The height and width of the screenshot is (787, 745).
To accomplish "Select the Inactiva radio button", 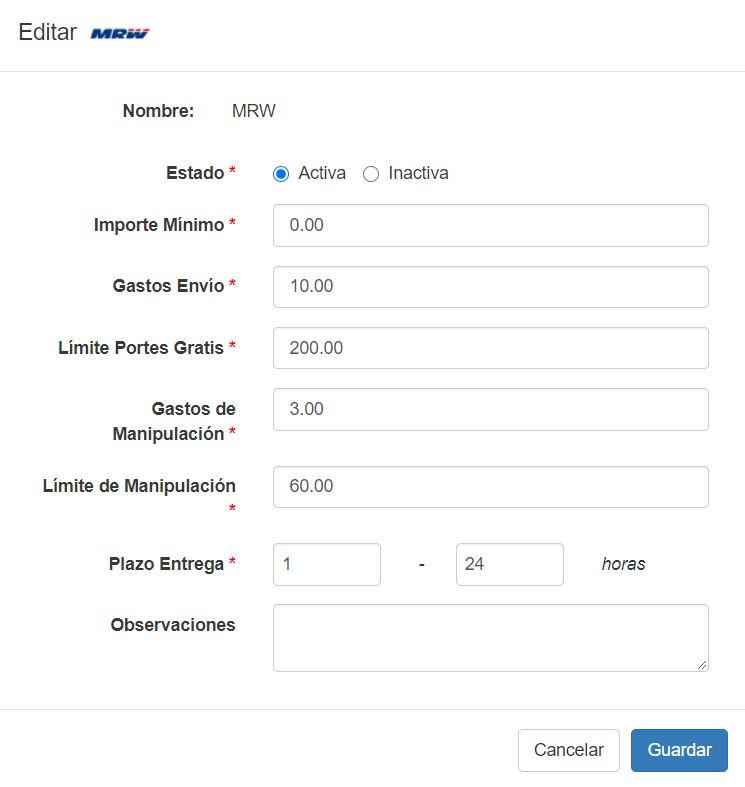I will 371,174.
